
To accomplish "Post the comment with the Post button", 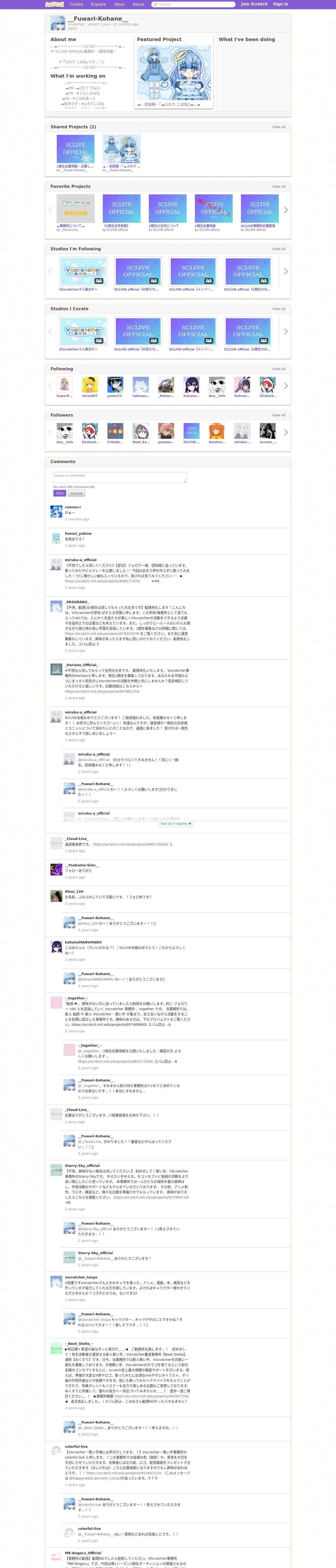I will tap(59, 494).
